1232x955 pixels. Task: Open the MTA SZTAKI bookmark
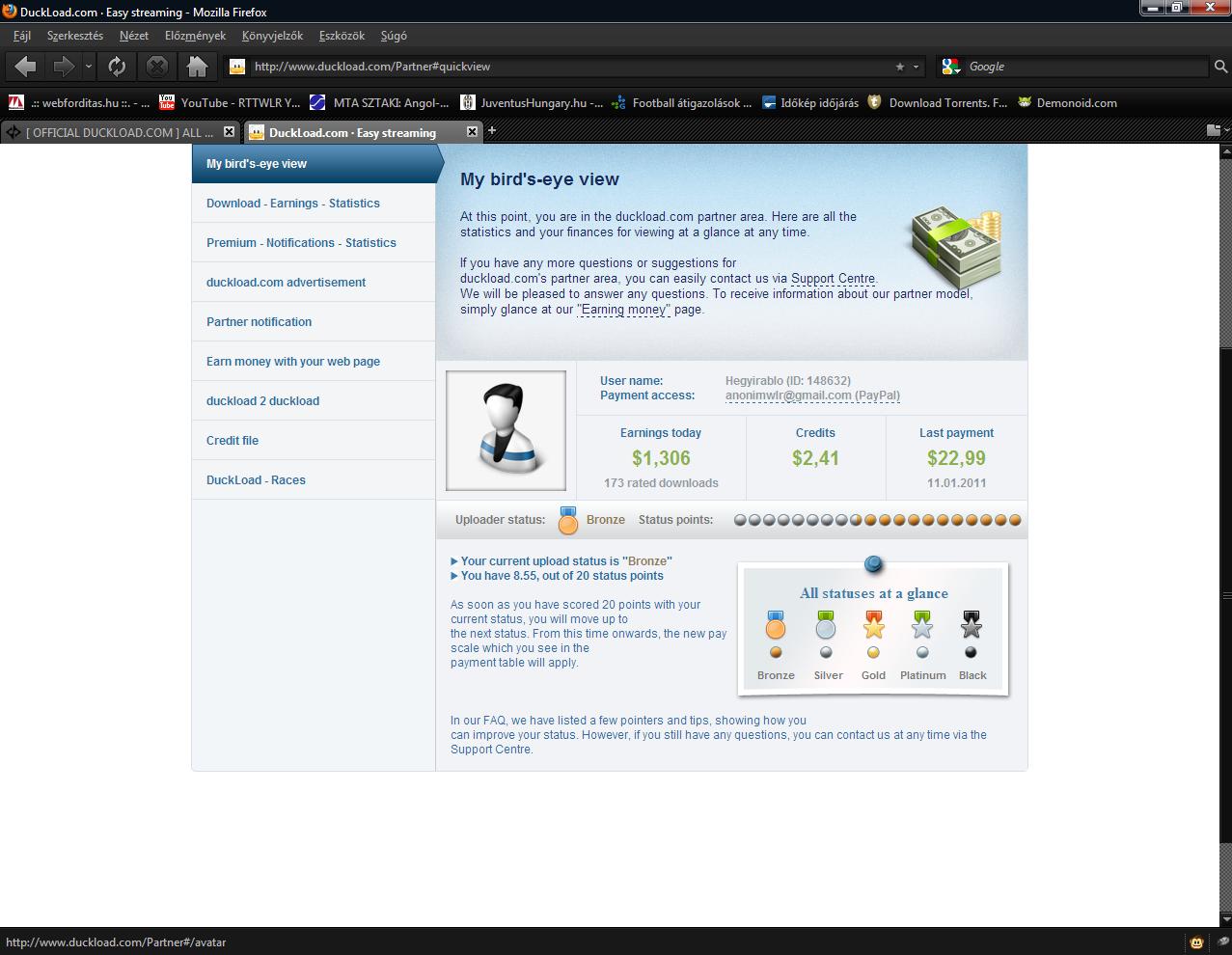point(379,102)
